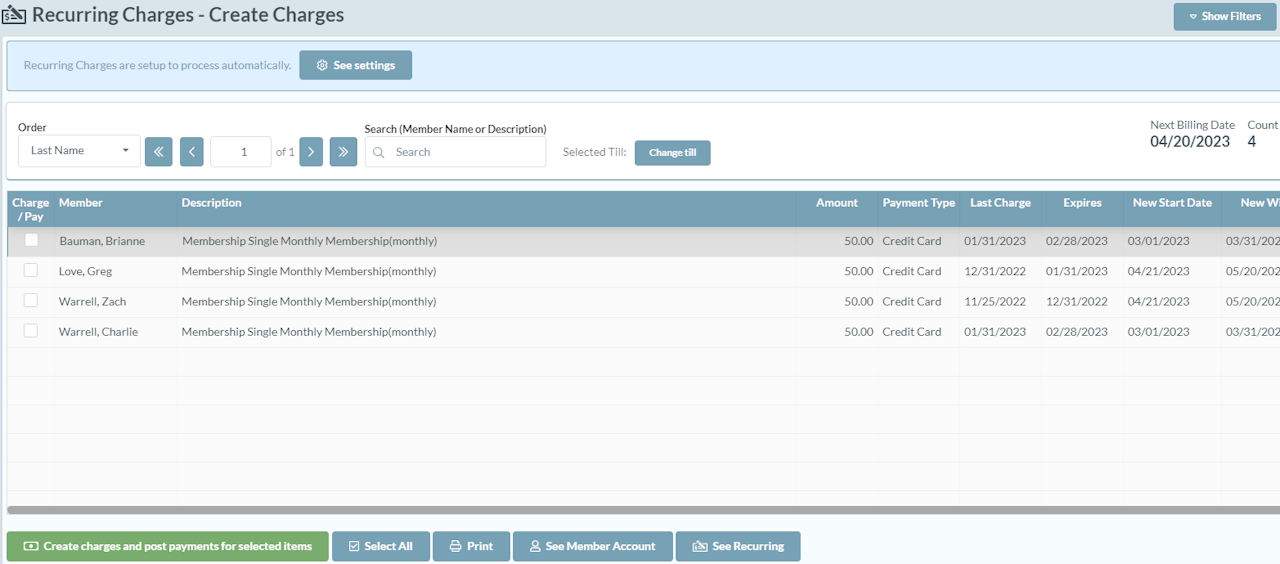Go to the previous page arrow
Screen dimensions: 1280x564
click(192, 152)
